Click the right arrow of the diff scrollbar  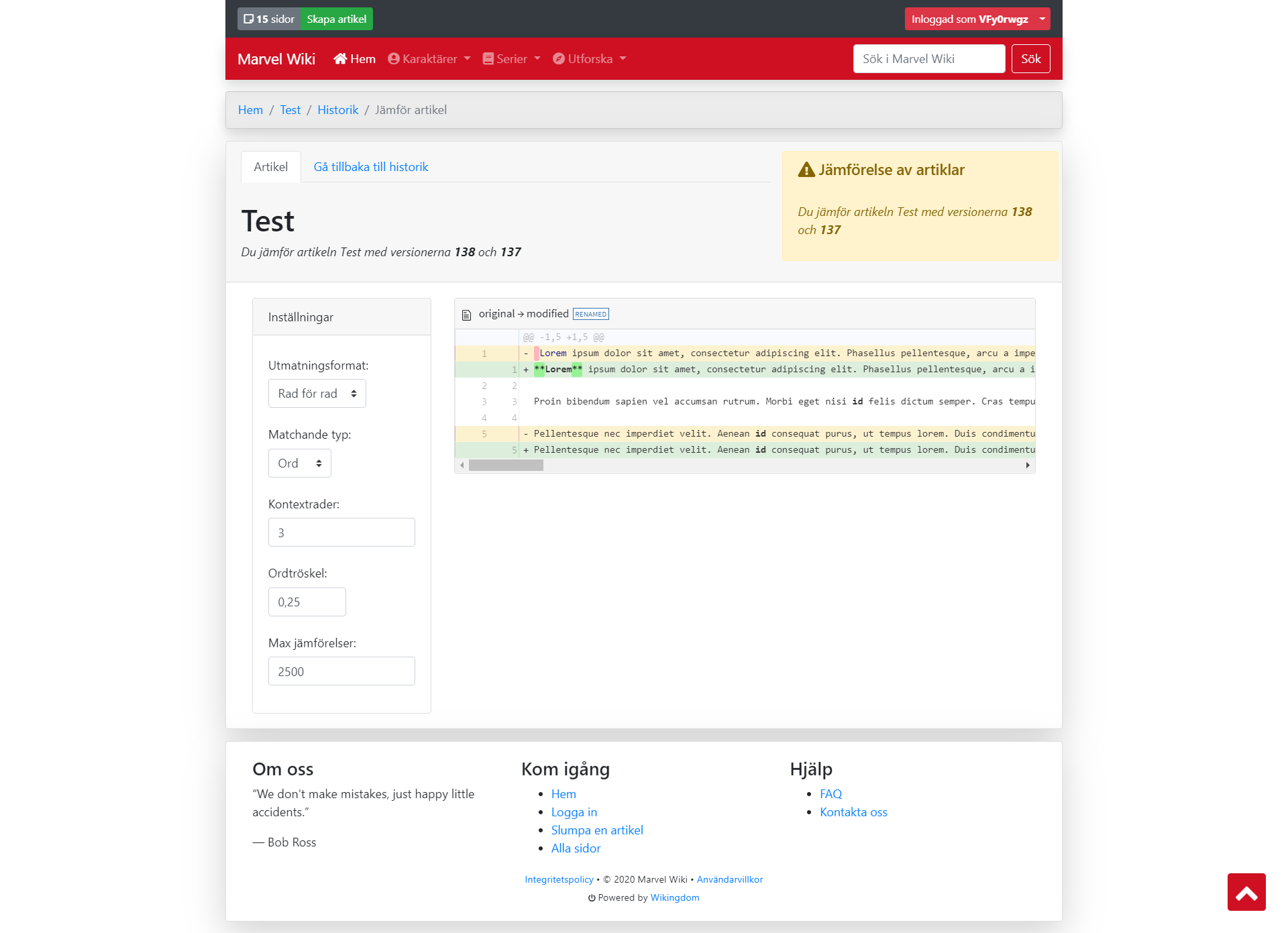tap(1028, 465)
